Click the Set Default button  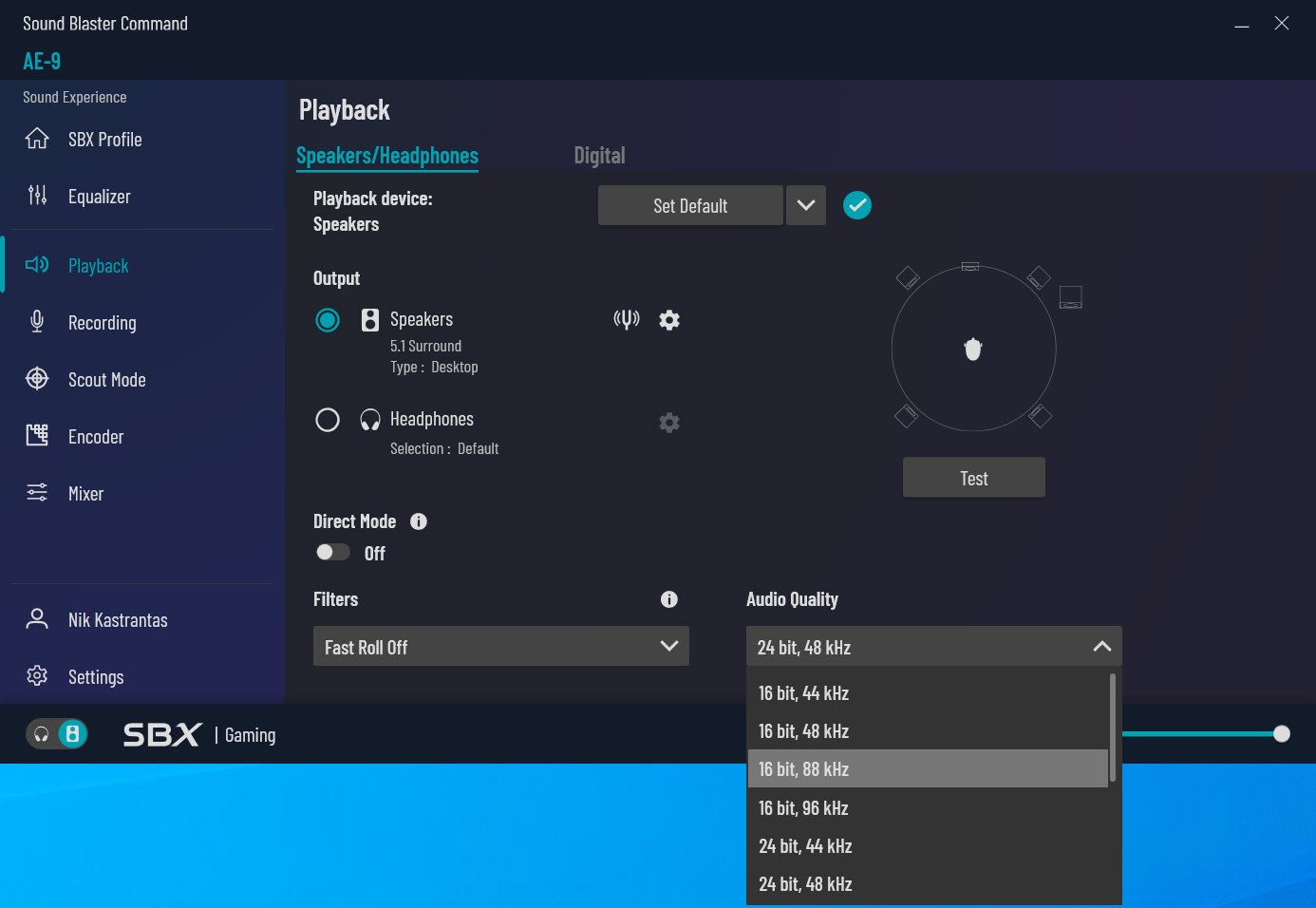690,205
